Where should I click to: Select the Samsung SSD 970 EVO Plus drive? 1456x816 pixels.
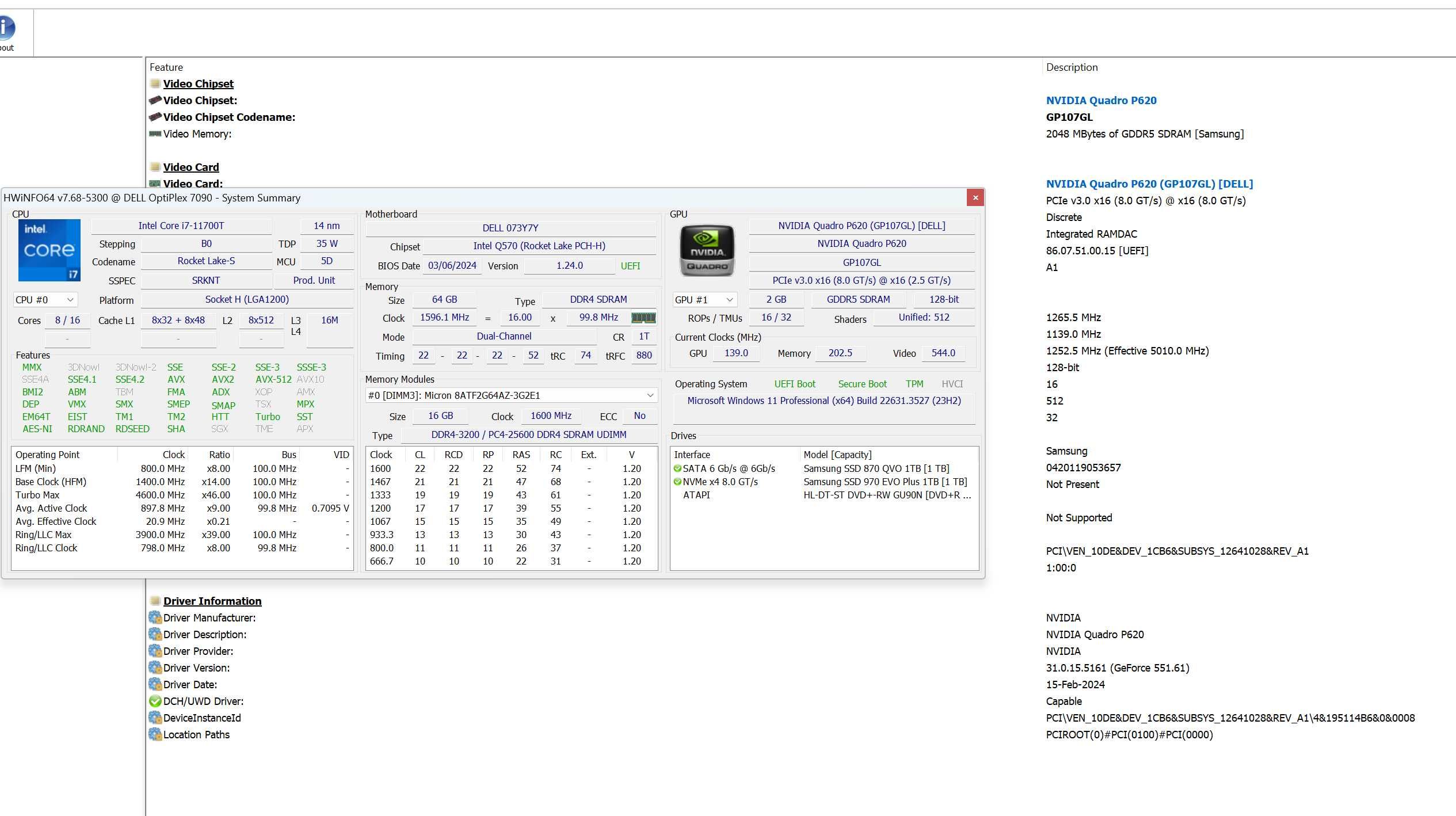coord(824,482)
